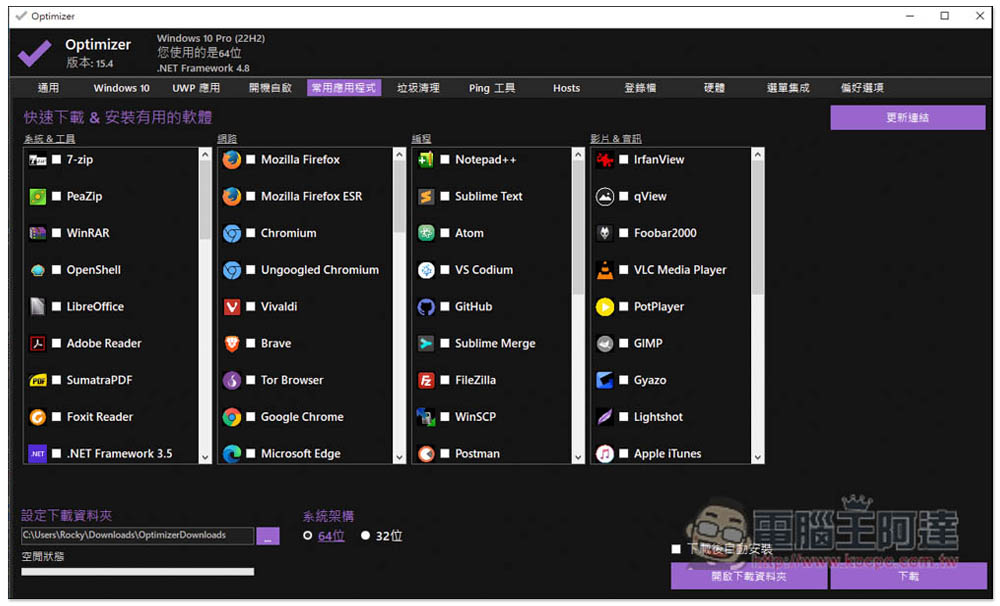The image size is (1000, 606).
Task: Tick the PotPlayer checkbox
Action: click(624, 307)
